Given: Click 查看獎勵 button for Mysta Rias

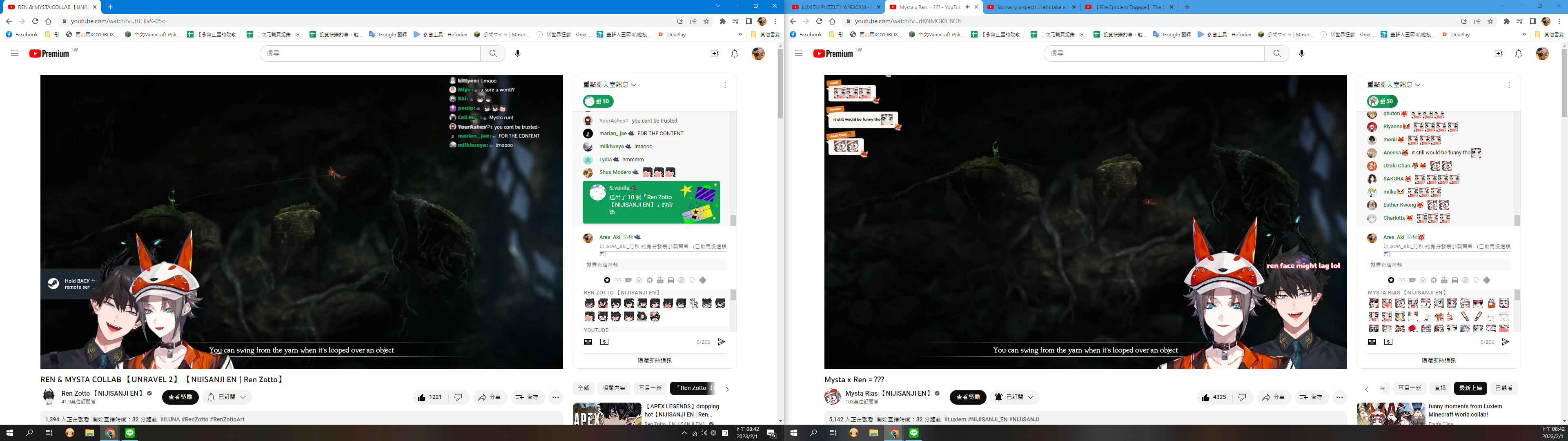Looking at the screenshot, I should point(968,397).
